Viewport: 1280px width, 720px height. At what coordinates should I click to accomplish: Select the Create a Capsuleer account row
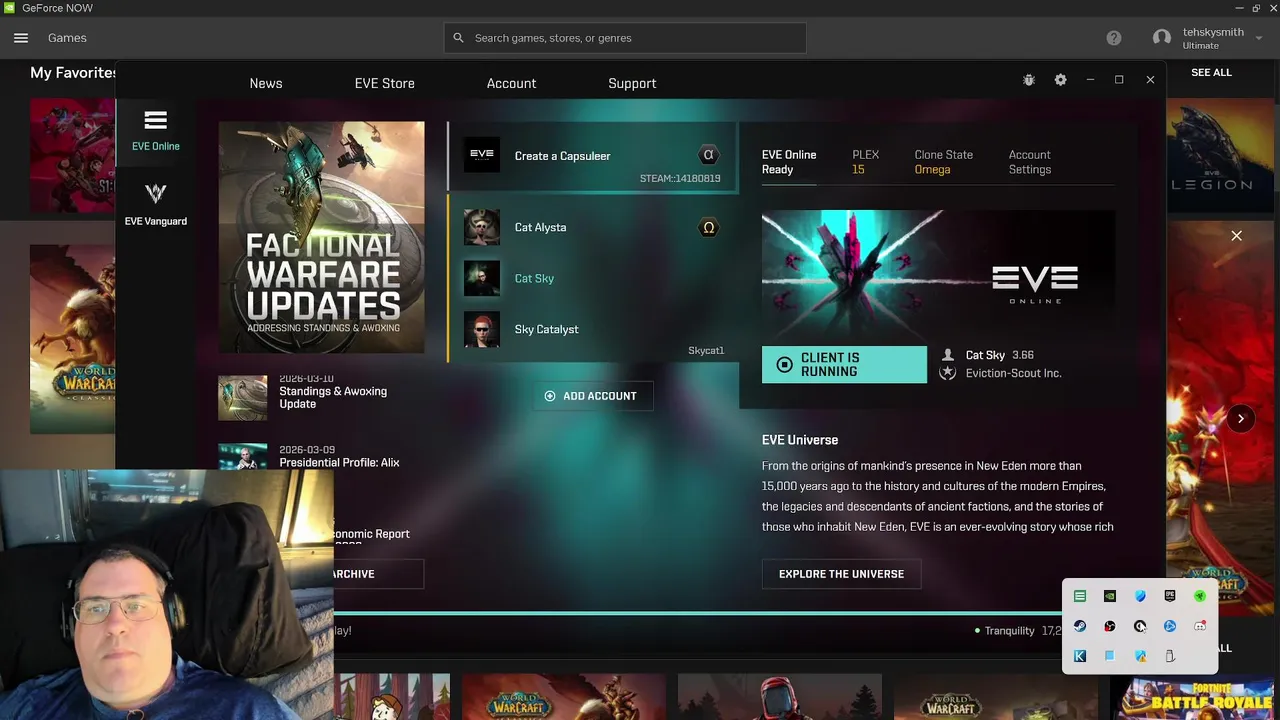click(x=593, y=156)
